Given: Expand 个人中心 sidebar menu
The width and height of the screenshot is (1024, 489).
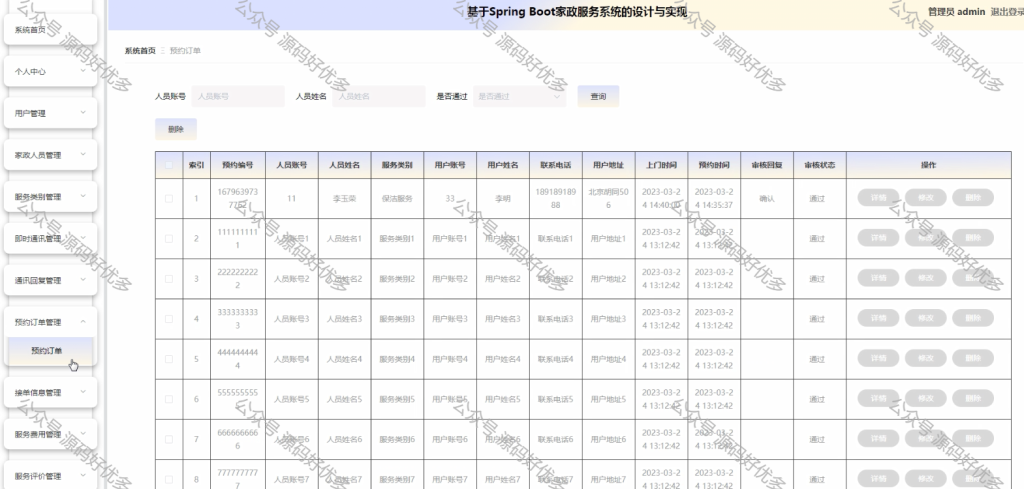Looking at the screenshot, I should (x=50, y=71).
